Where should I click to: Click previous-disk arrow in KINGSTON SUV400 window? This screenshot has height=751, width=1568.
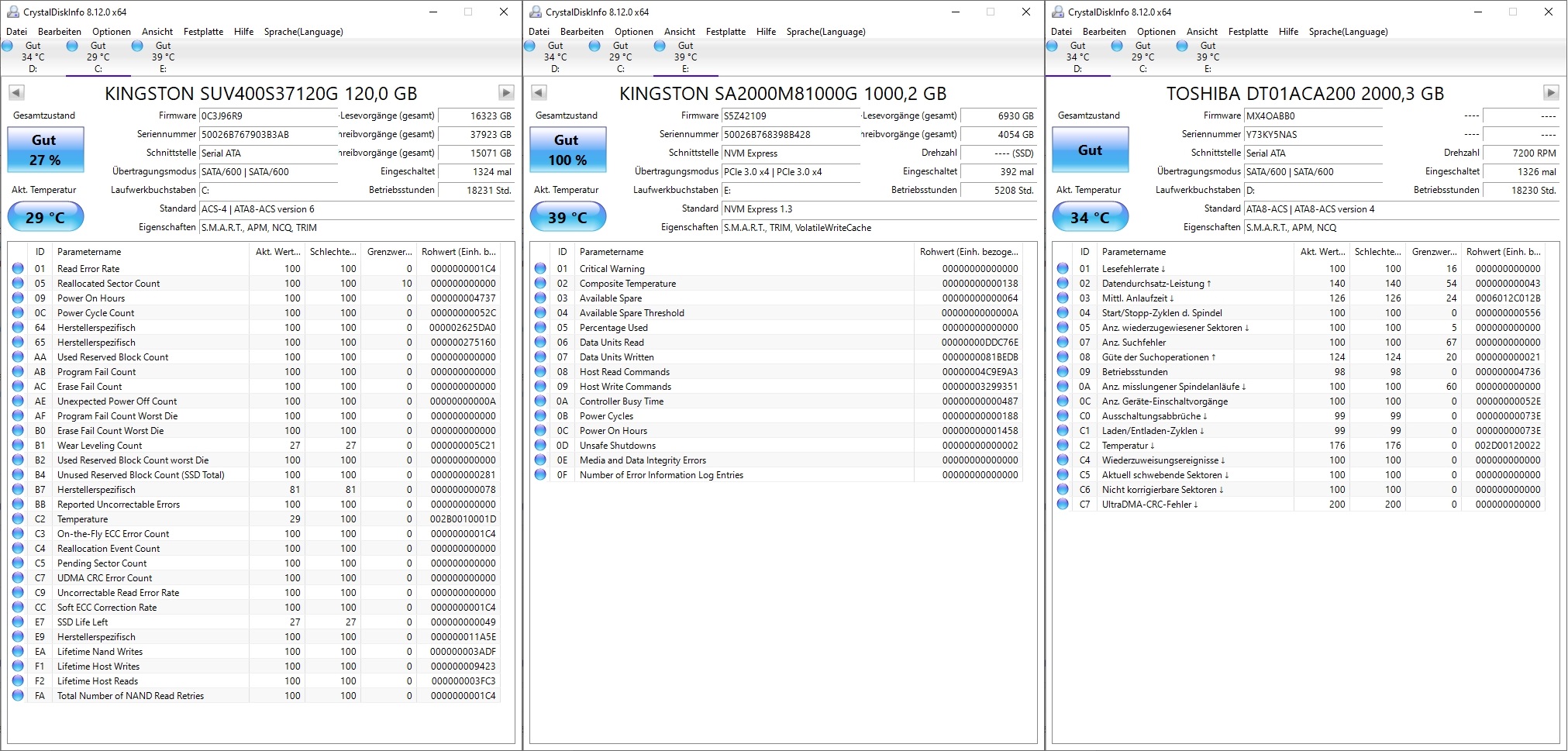[x=16, y=93]
